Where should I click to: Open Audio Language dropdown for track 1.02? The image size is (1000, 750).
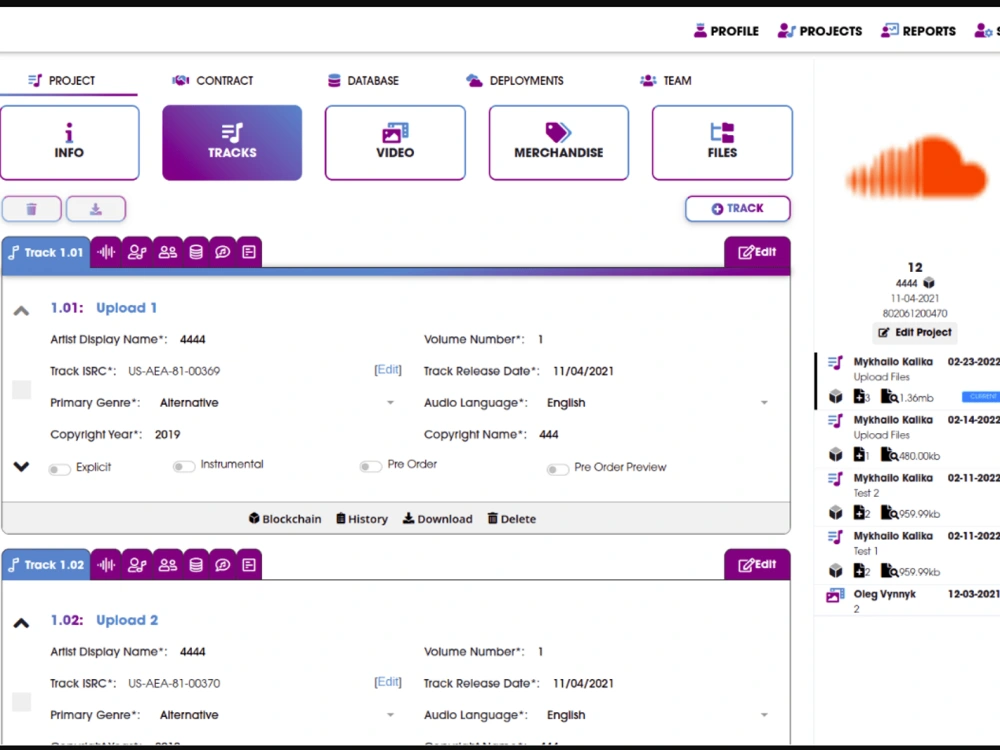(764, 716)
